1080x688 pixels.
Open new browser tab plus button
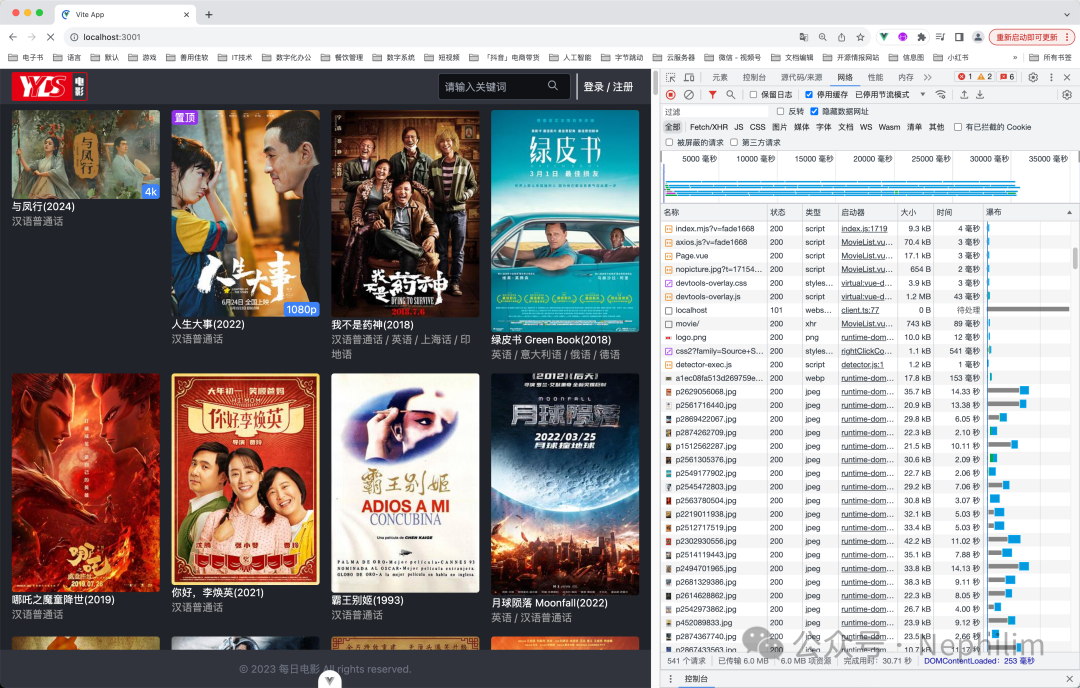209,14
